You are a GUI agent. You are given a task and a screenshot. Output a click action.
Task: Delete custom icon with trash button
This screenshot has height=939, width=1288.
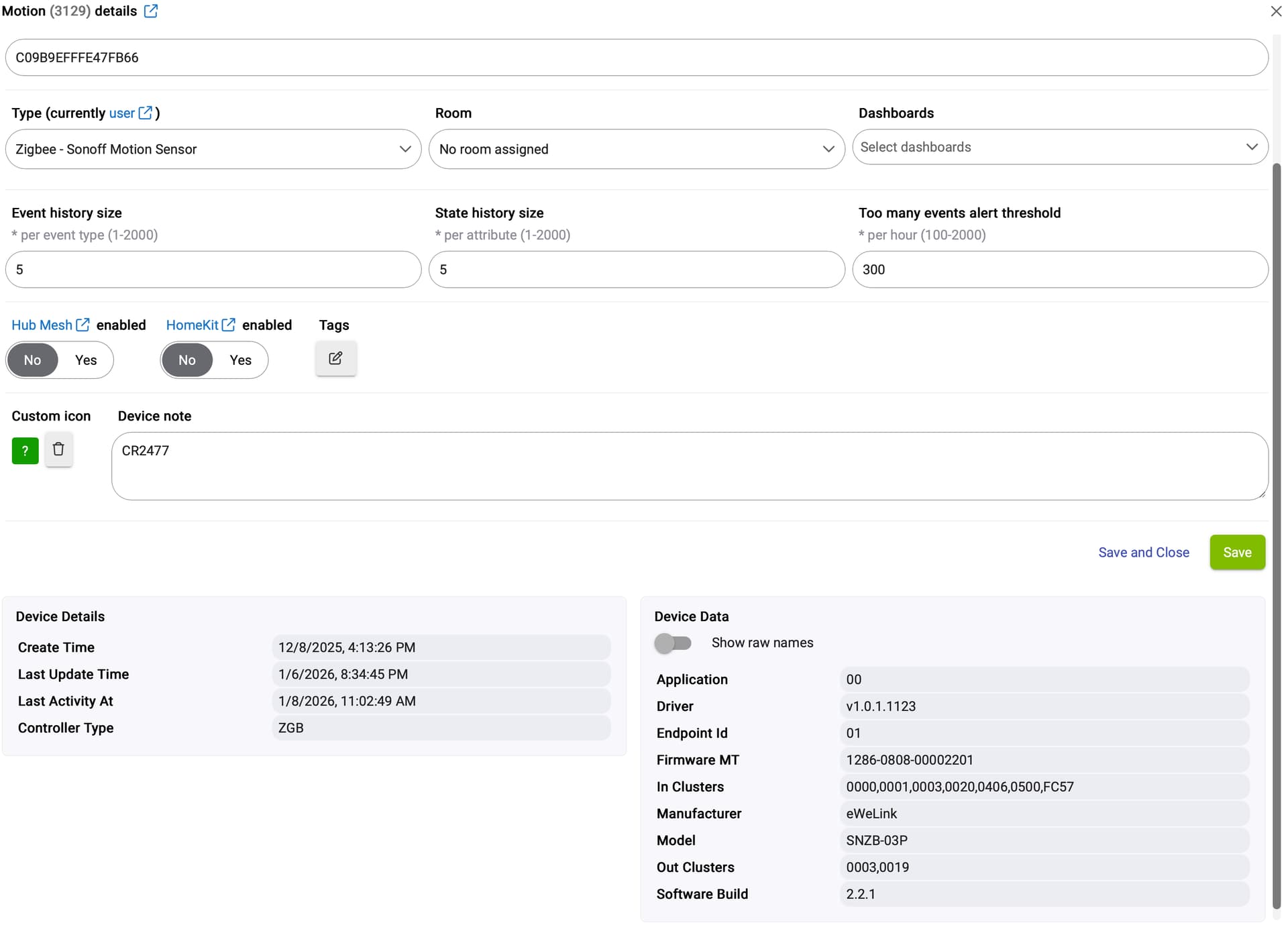tap(58, 449)
